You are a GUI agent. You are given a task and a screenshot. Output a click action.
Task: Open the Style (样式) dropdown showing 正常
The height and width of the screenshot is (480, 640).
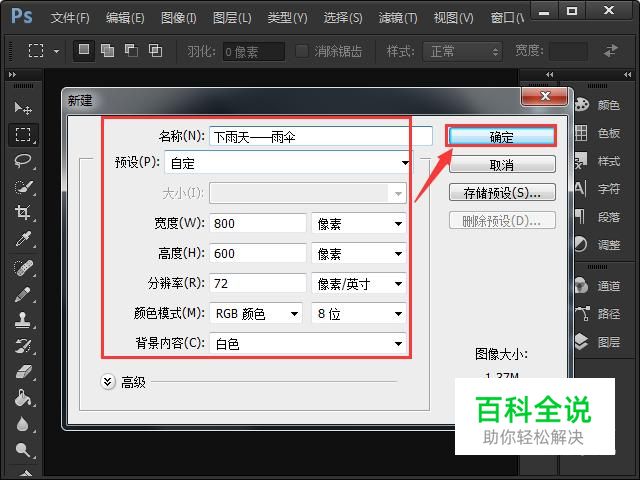[463, 51]
